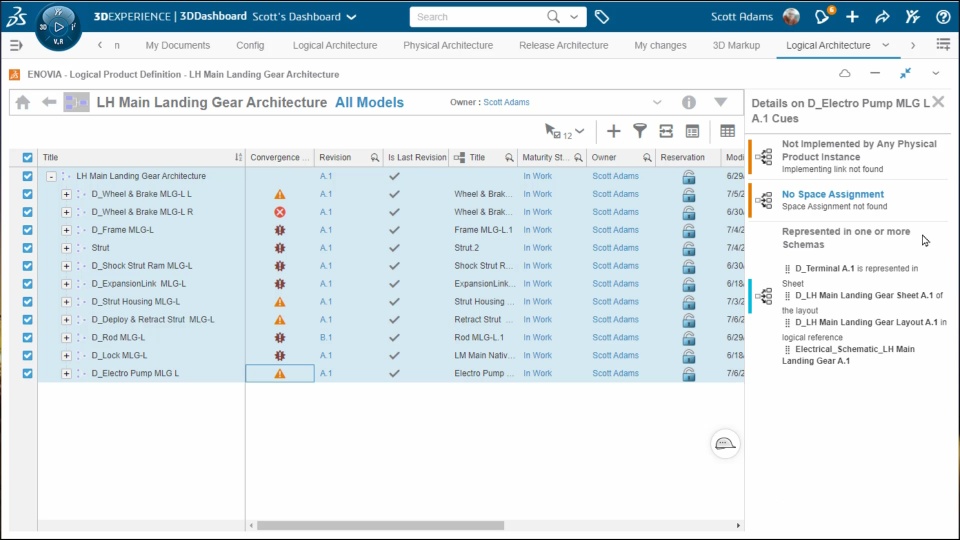Click the Information icon
960x540 pixels.
[x=689, y=102]
